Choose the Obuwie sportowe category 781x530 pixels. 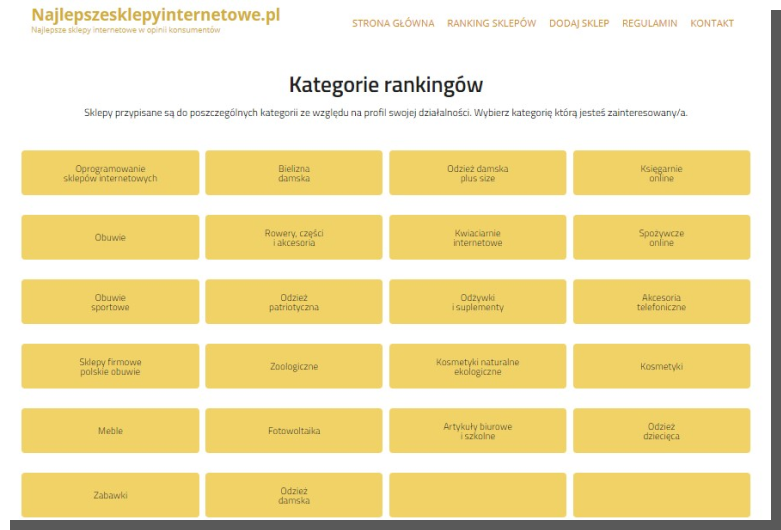point(110,302)
